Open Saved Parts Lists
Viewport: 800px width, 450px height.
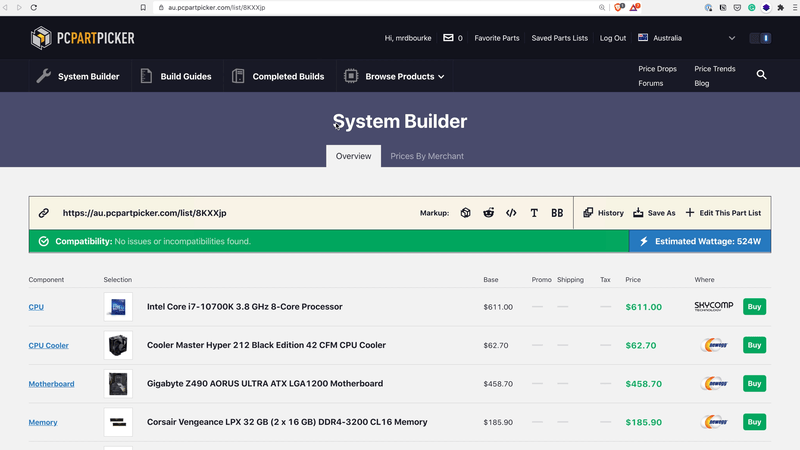(x=559, y=38)
